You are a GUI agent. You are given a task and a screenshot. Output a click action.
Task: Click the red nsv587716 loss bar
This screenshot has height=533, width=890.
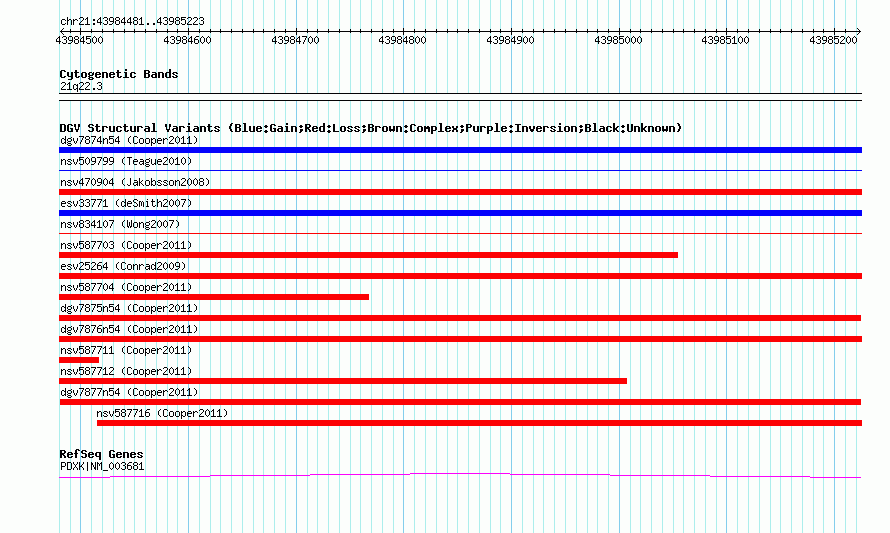(x=480, y=423)
